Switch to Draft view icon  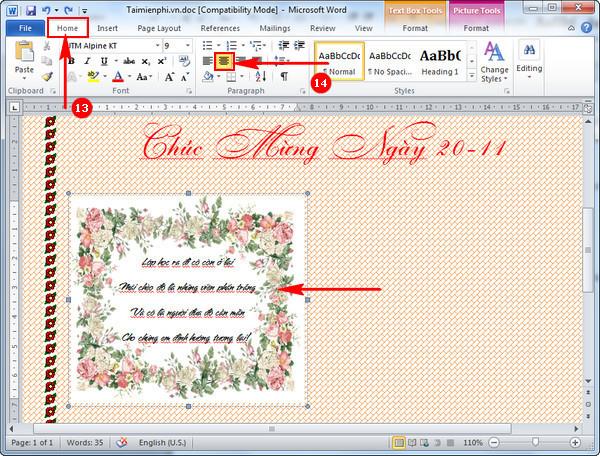(450, 443)
